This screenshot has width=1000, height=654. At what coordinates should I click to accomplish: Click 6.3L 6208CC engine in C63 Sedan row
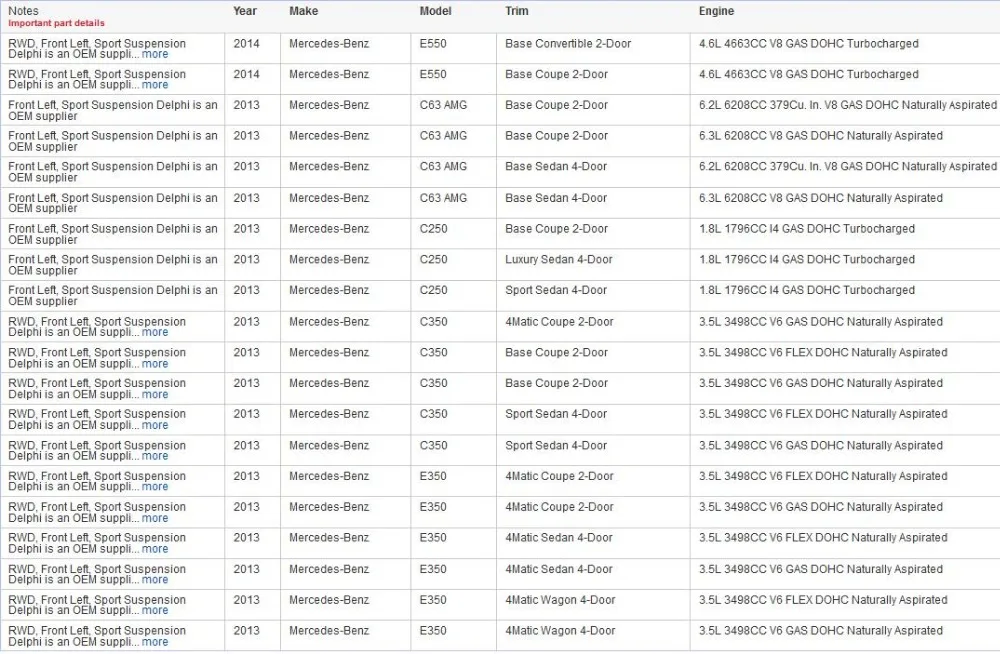[821, 198]
